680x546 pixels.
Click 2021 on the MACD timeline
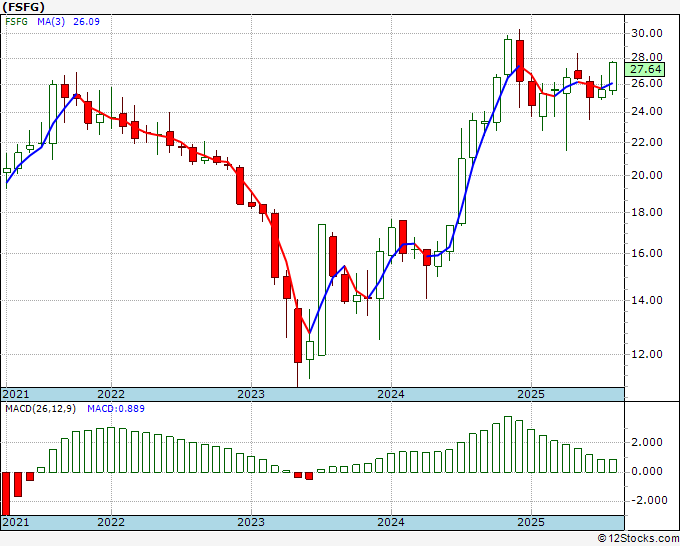16,522
